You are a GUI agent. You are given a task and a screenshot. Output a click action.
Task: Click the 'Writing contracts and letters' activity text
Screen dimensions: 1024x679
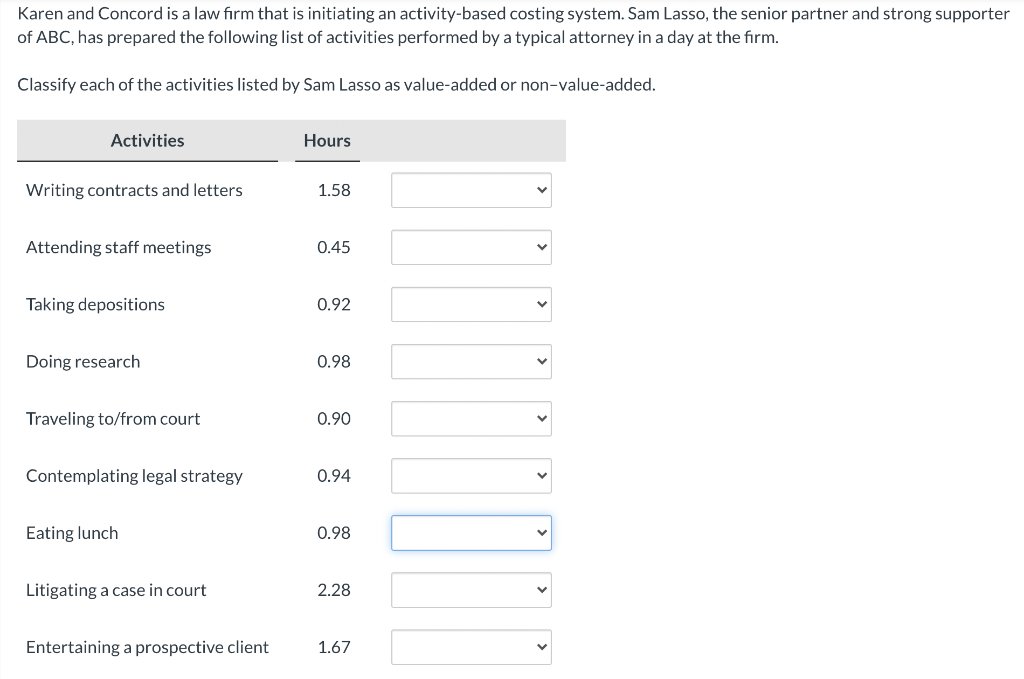[x=134, y=190]
